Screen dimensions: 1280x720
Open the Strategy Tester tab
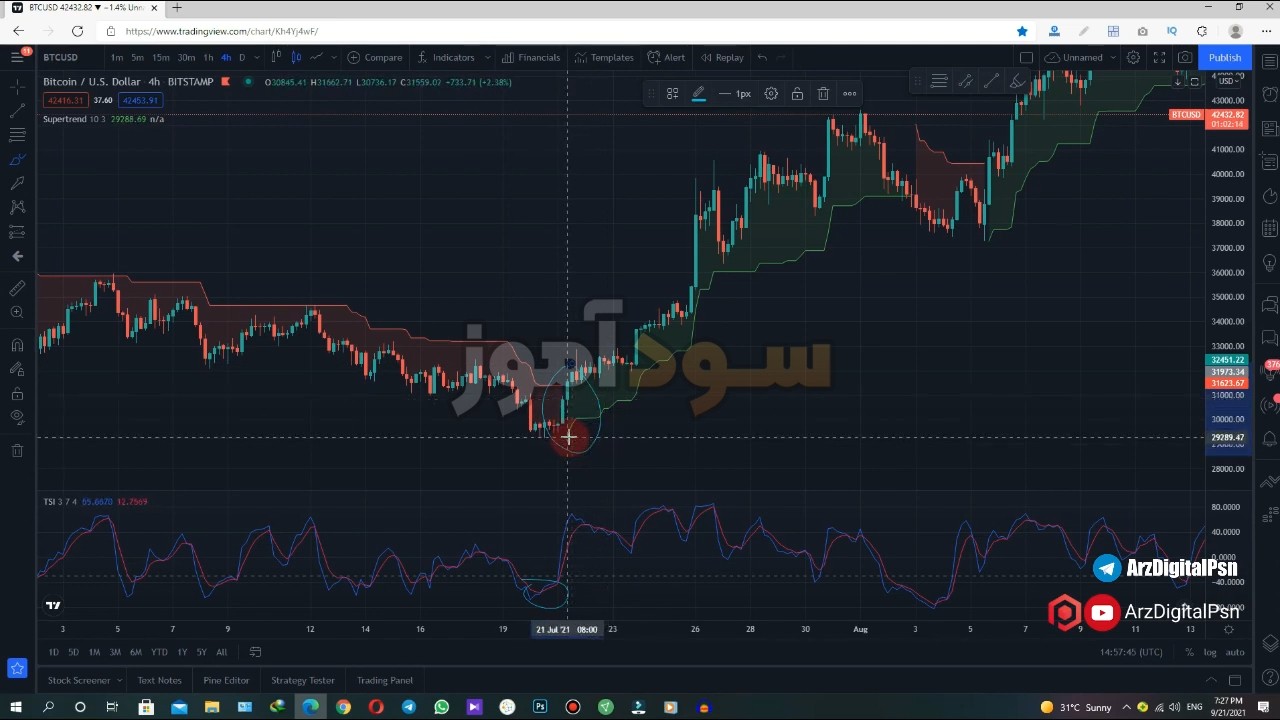pyautogui.click(x=303, y=680)
